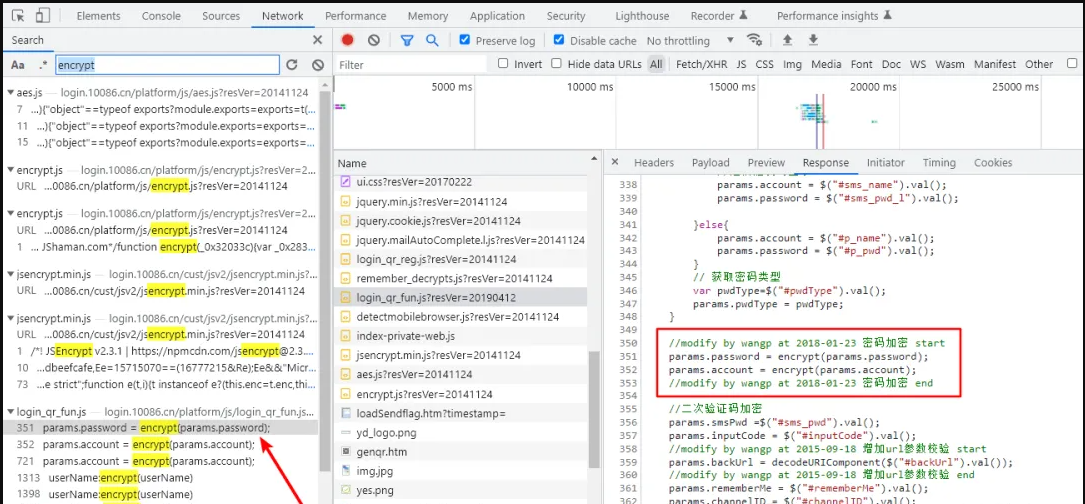
Task: Clear the network log
Action: (x=374, y=40)
